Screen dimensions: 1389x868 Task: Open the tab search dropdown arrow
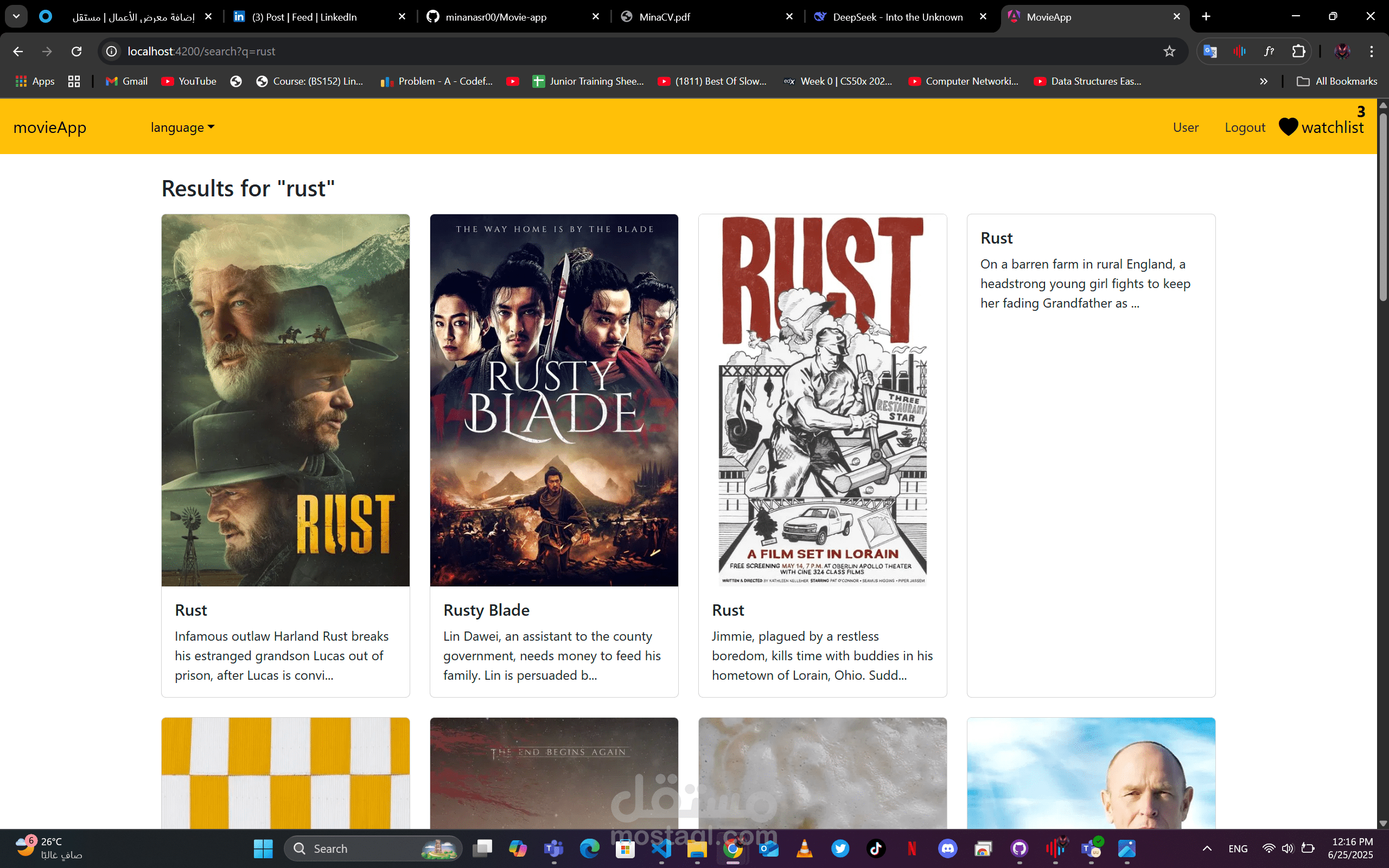point(16,17)
